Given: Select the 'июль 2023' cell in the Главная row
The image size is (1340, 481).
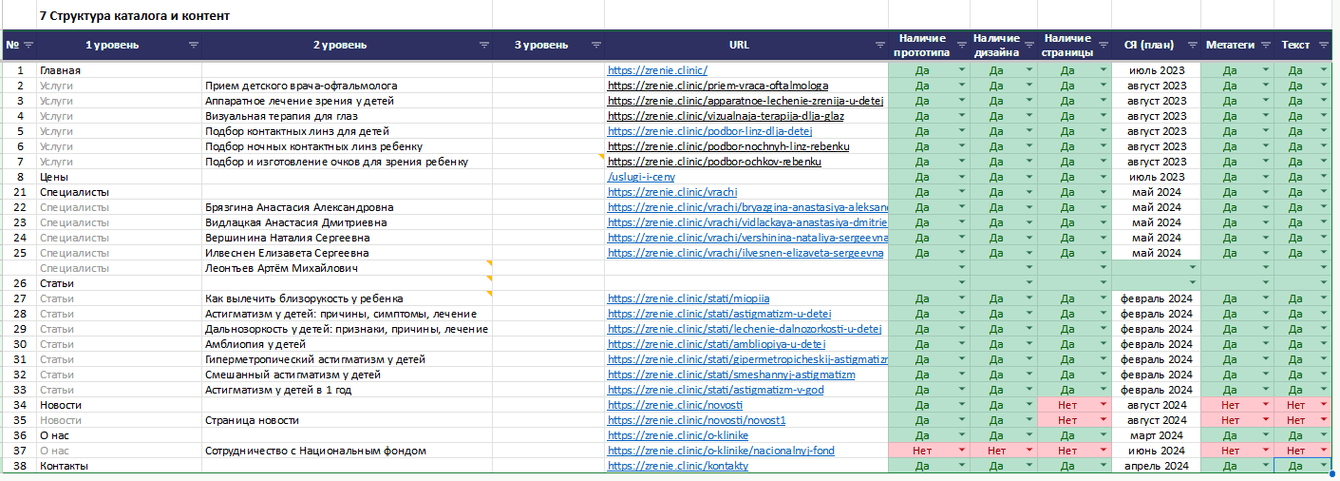Looking at the screenshot, I should [x=1156, y=71].
